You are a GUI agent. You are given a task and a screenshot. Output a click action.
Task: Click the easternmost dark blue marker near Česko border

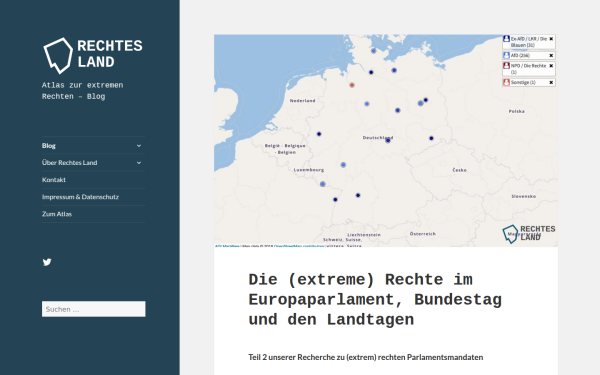coord(431,138)
